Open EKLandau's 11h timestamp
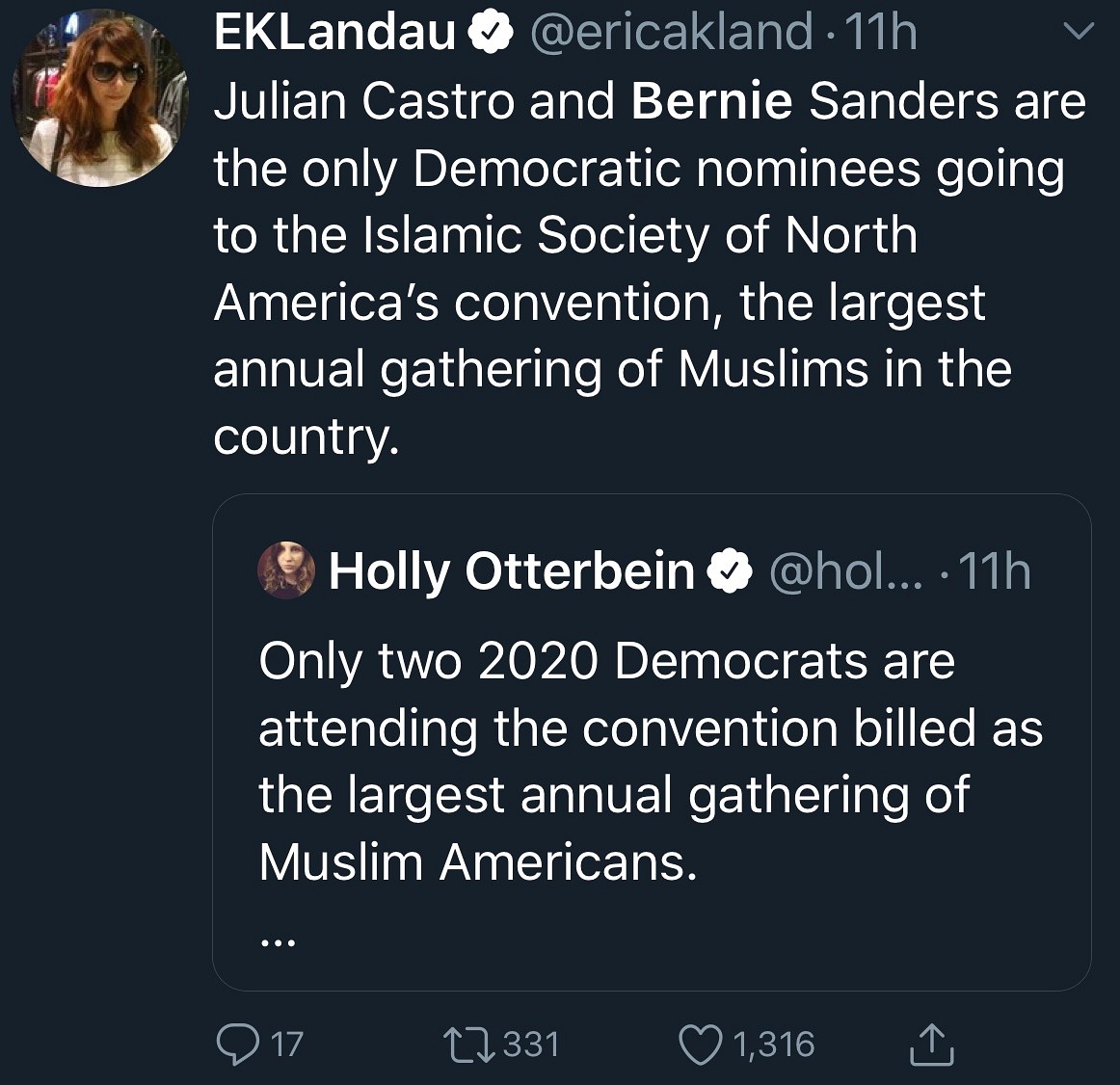 (879, 34)
